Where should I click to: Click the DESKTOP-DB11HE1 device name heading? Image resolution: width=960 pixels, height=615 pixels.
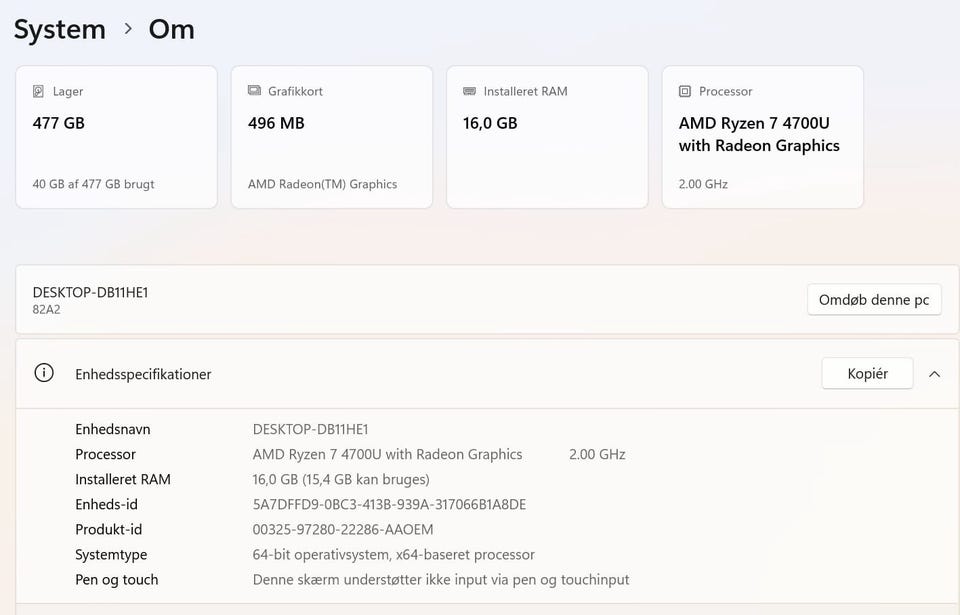point(91,292)
